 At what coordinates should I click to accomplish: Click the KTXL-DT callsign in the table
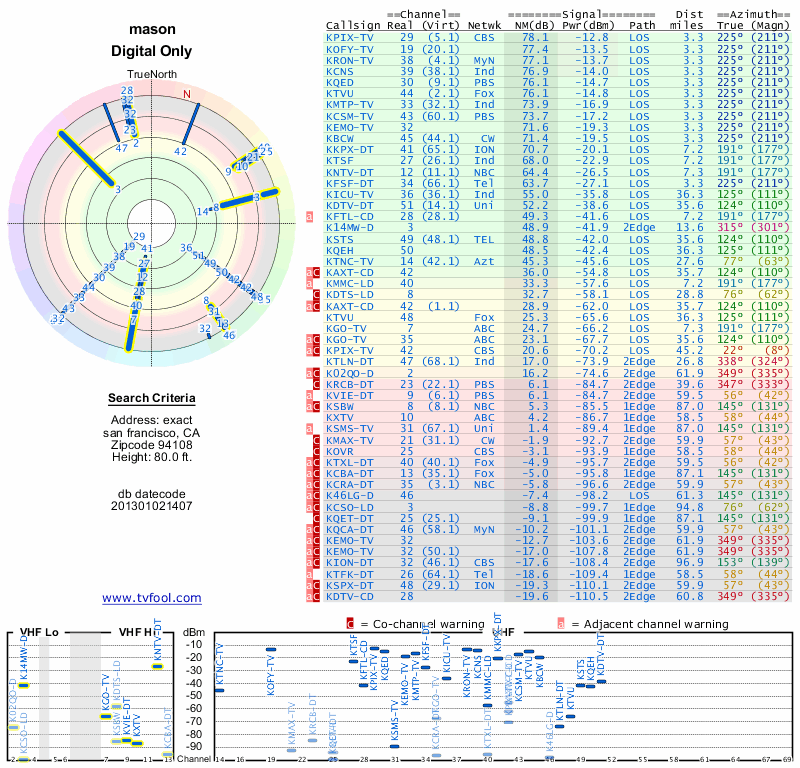click(349, 462)
